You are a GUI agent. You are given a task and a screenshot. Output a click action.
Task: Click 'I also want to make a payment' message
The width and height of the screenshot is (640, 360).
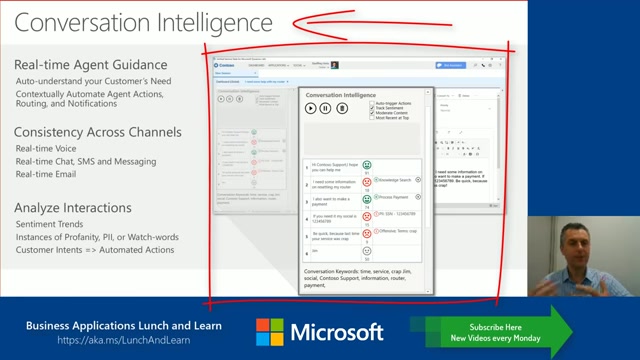(x=331, y=201)
